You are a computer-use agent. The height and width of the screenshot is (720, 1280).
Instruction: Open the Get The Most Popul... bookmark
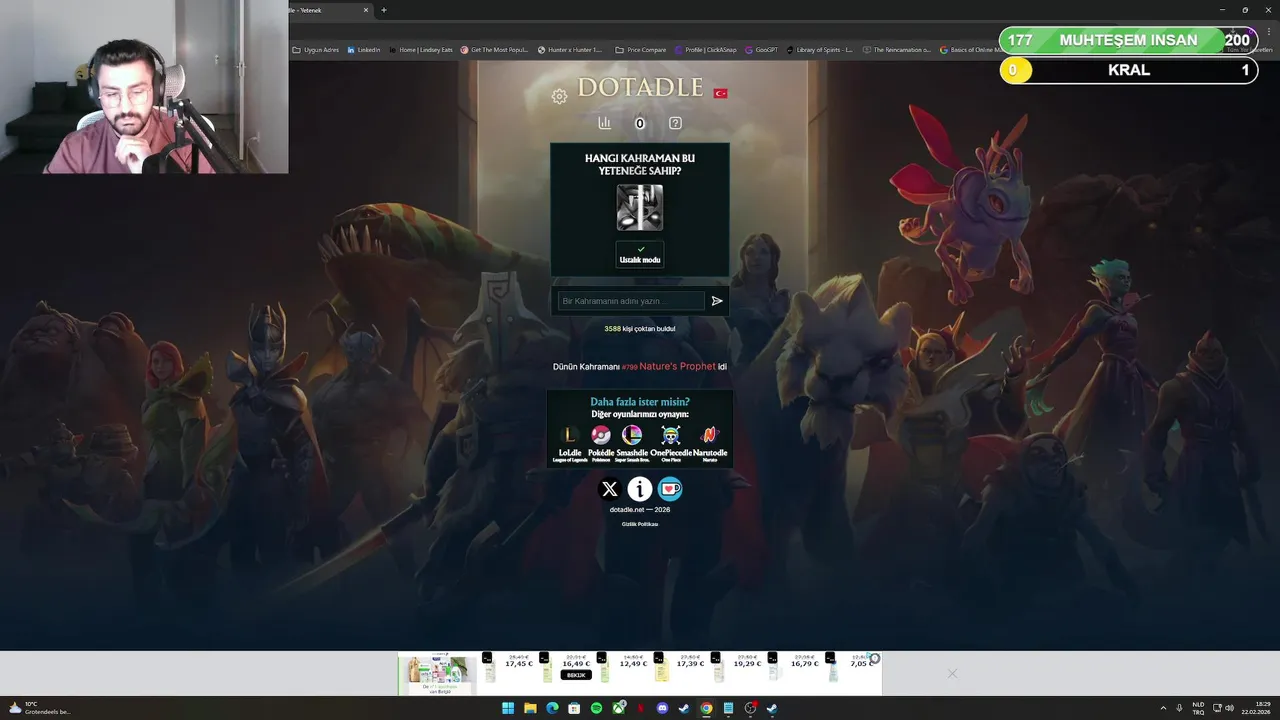point(494,49)
